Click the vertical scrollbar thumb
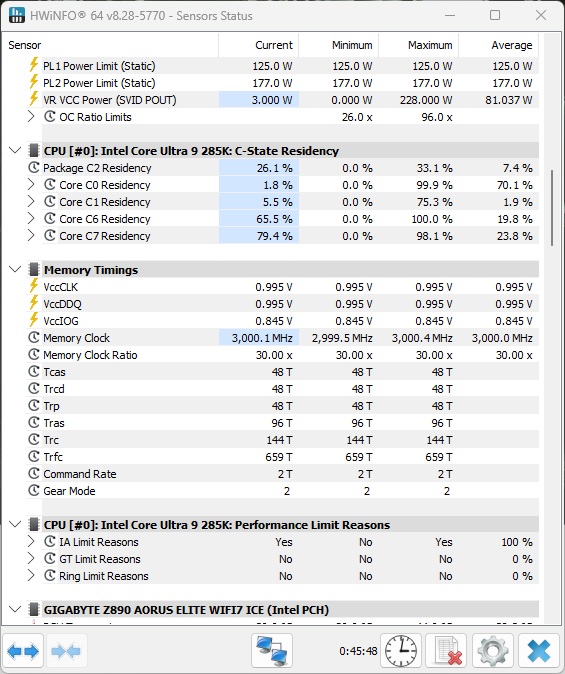The width and height of the screenshot is (565, 674). tap(552, 208)
